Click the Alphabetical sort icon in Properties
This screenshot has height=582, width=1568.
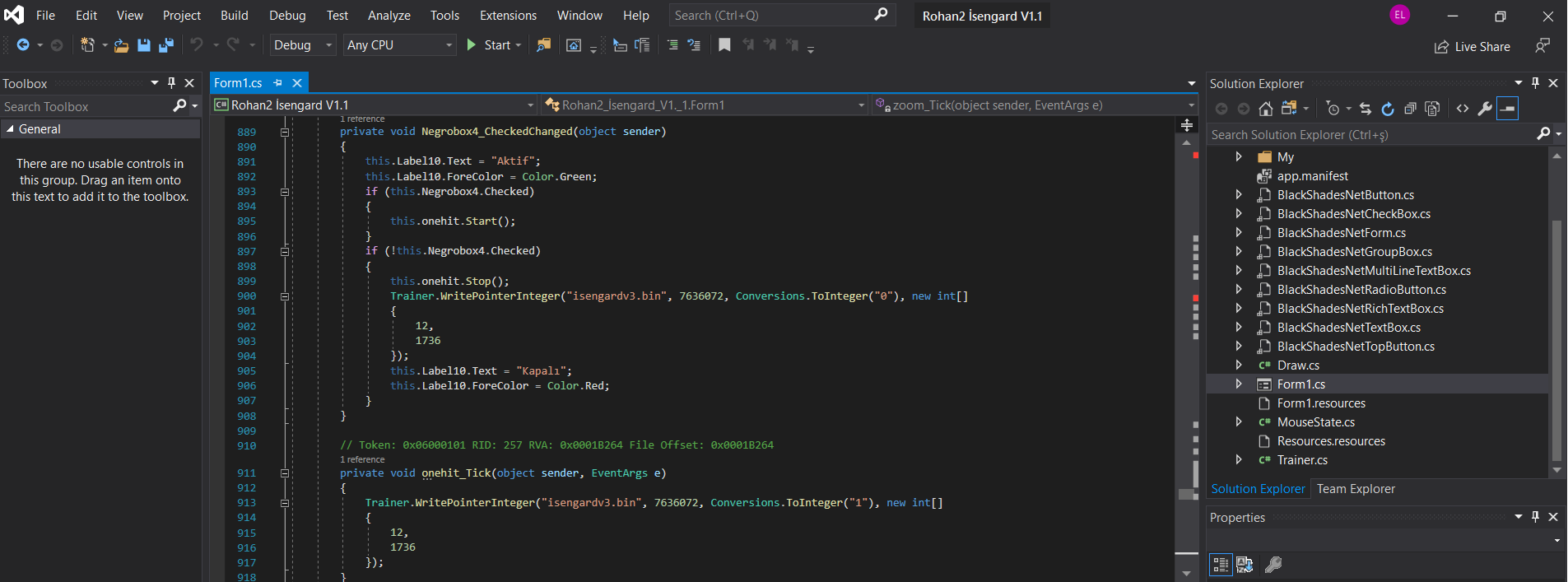[x=1245, y=565]
